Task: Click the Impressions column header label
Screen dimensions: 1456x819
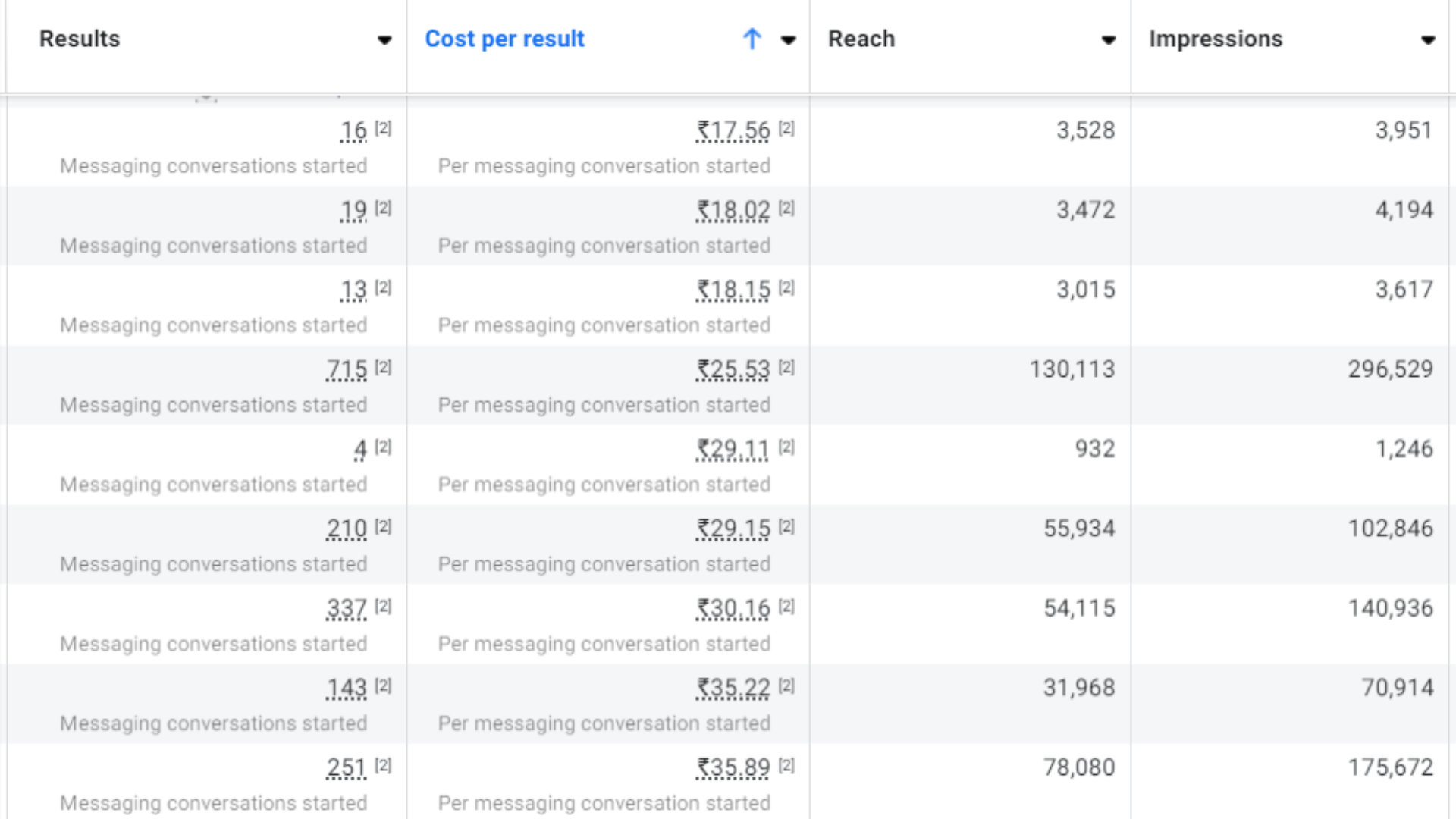Action: pos(1216,39)
